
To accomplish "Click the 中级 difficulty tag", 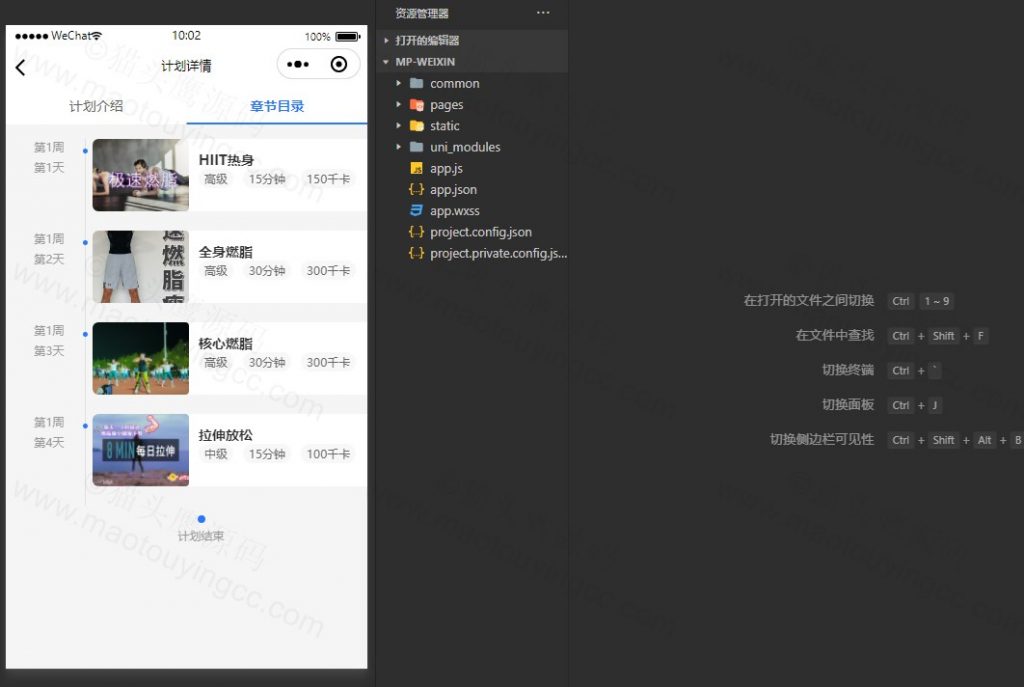I will 216,454.
